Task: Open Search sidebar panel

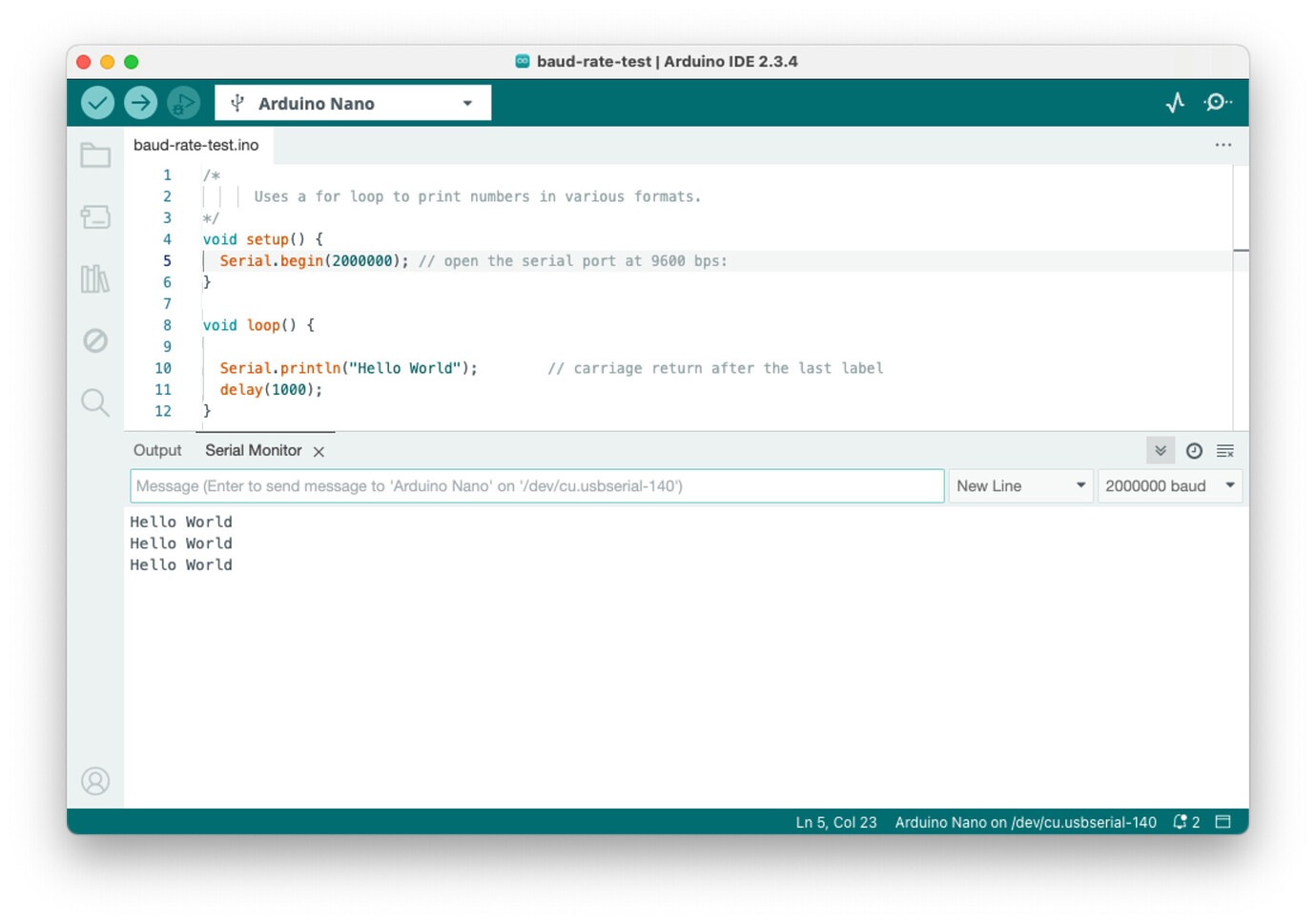Action: tap(95, 402)
